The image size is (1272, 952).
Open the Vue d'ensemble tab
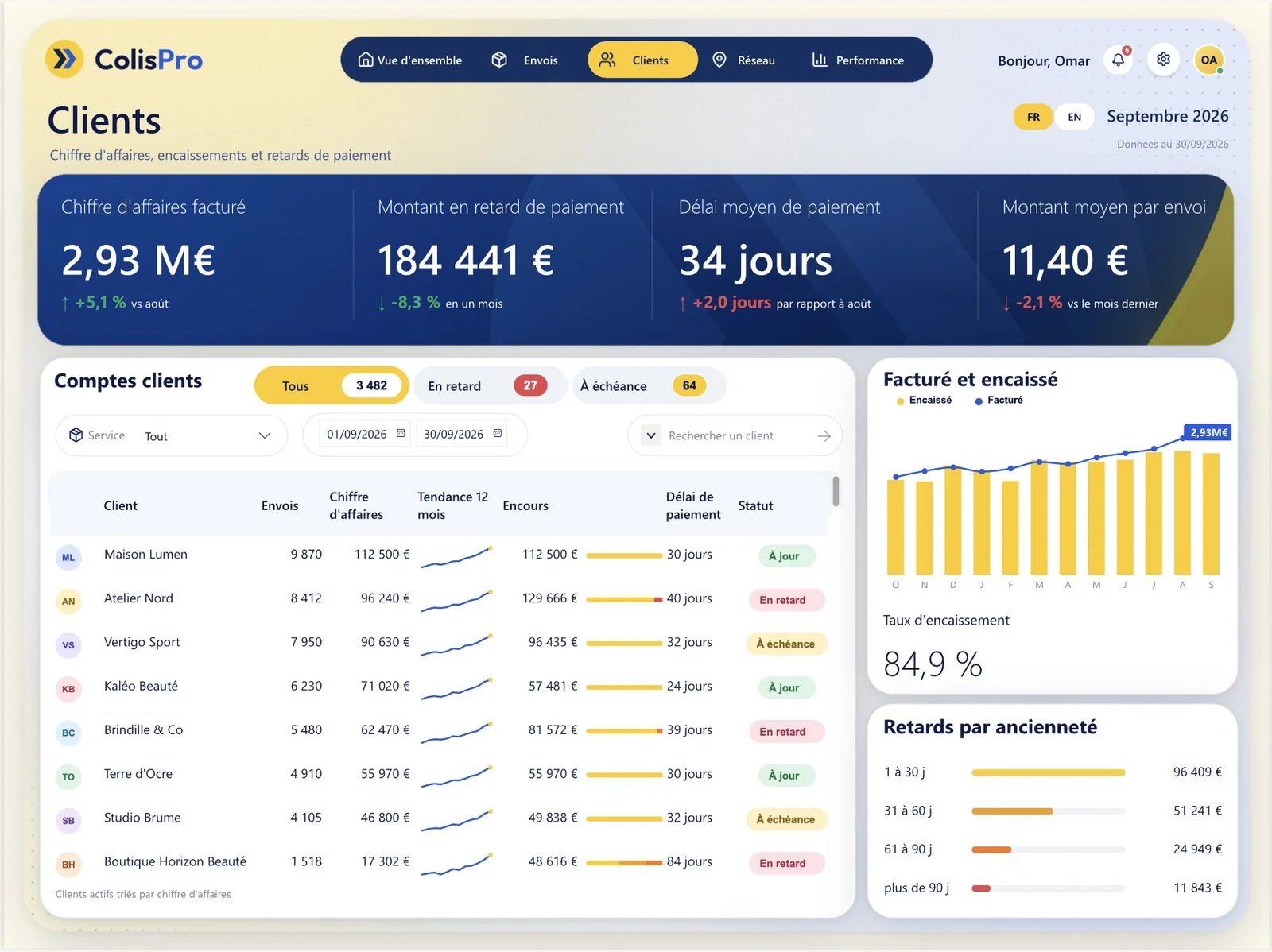410,60
